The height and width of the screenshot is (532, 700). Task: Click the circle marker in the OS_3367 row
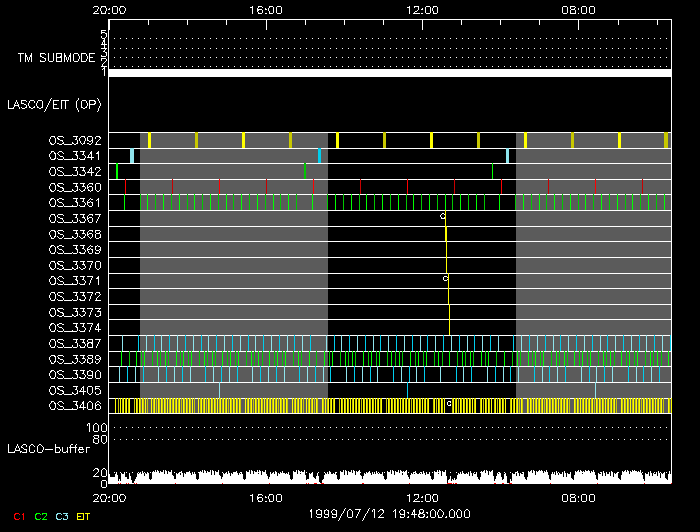pos(443,216)
